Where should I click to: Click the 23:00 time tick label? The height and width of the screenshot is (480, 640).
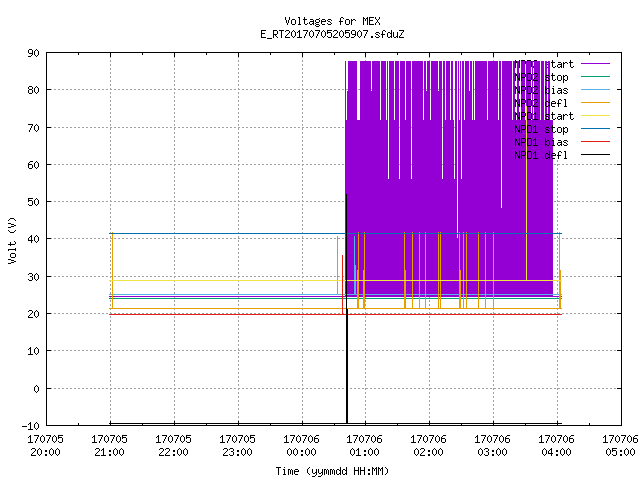click(x=237, y=452)
